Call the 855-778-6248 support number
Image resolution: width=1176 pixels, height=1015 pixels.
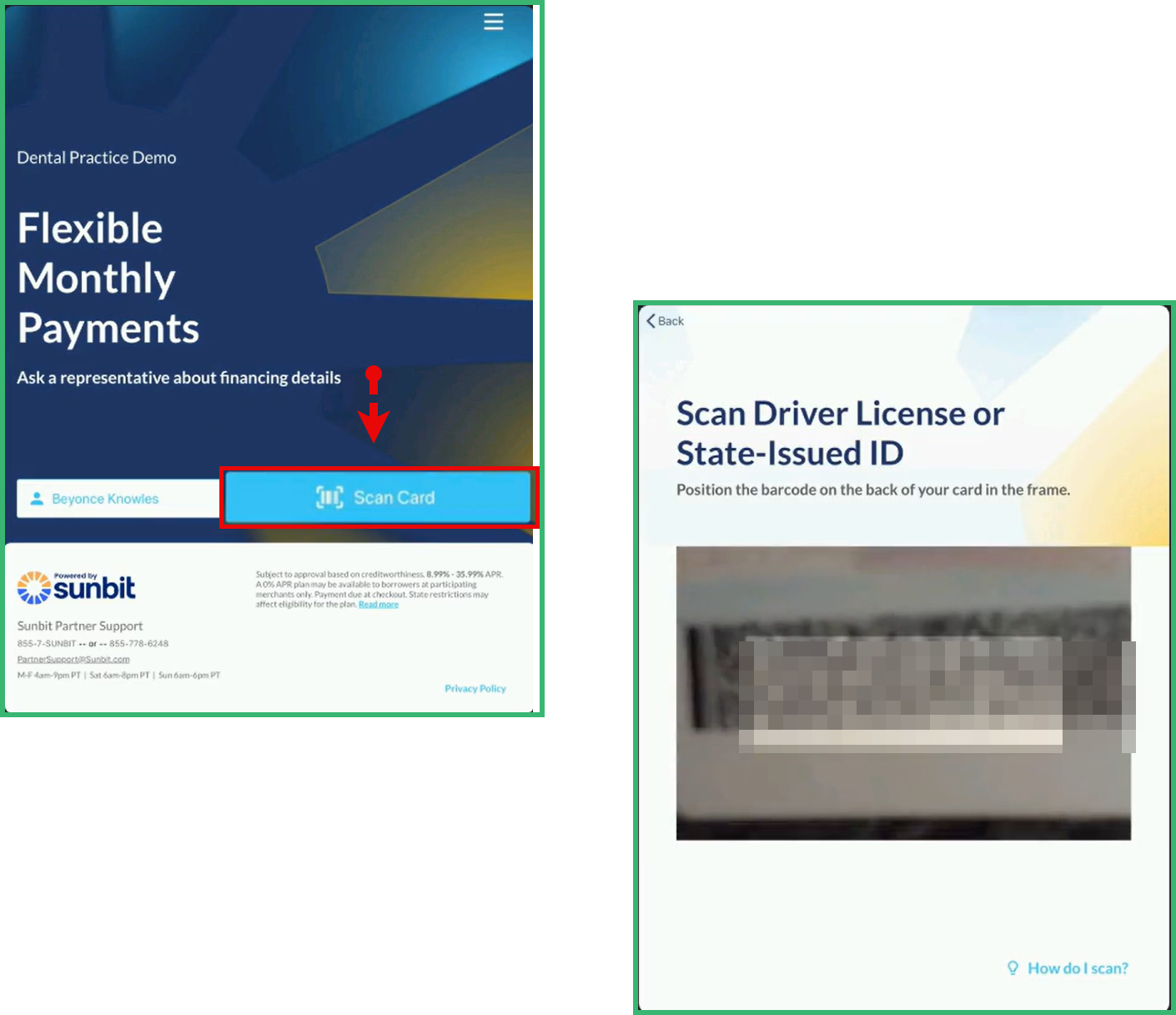(138, 643)
